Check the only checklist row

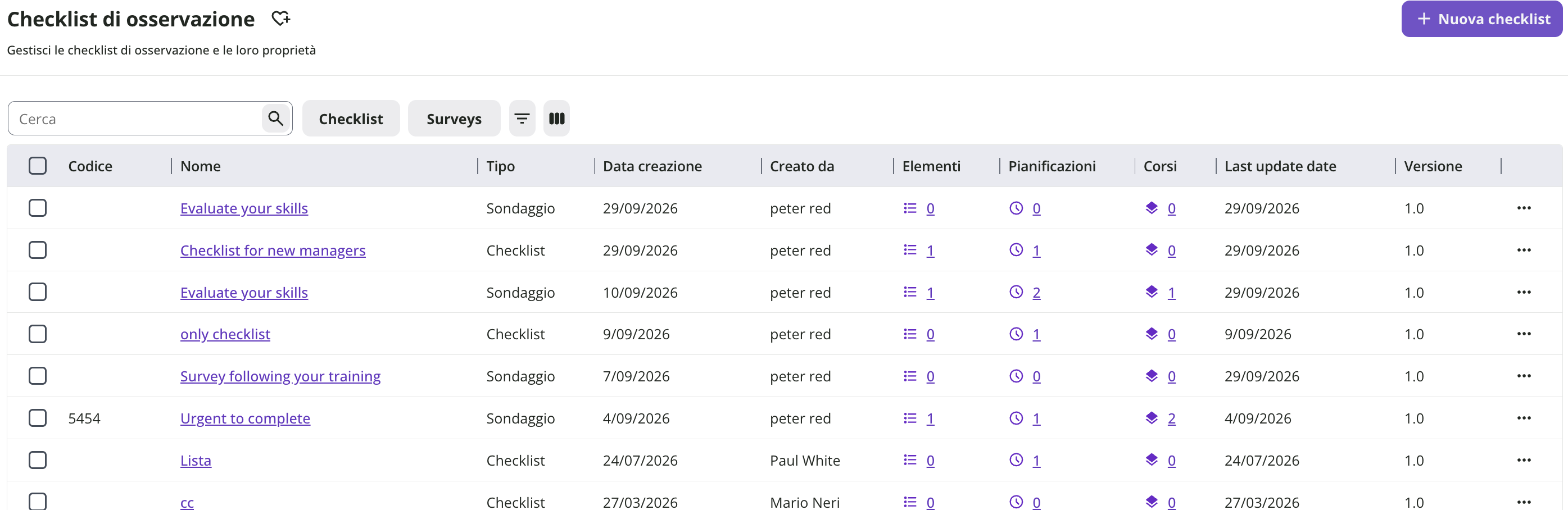coord(38,334)
